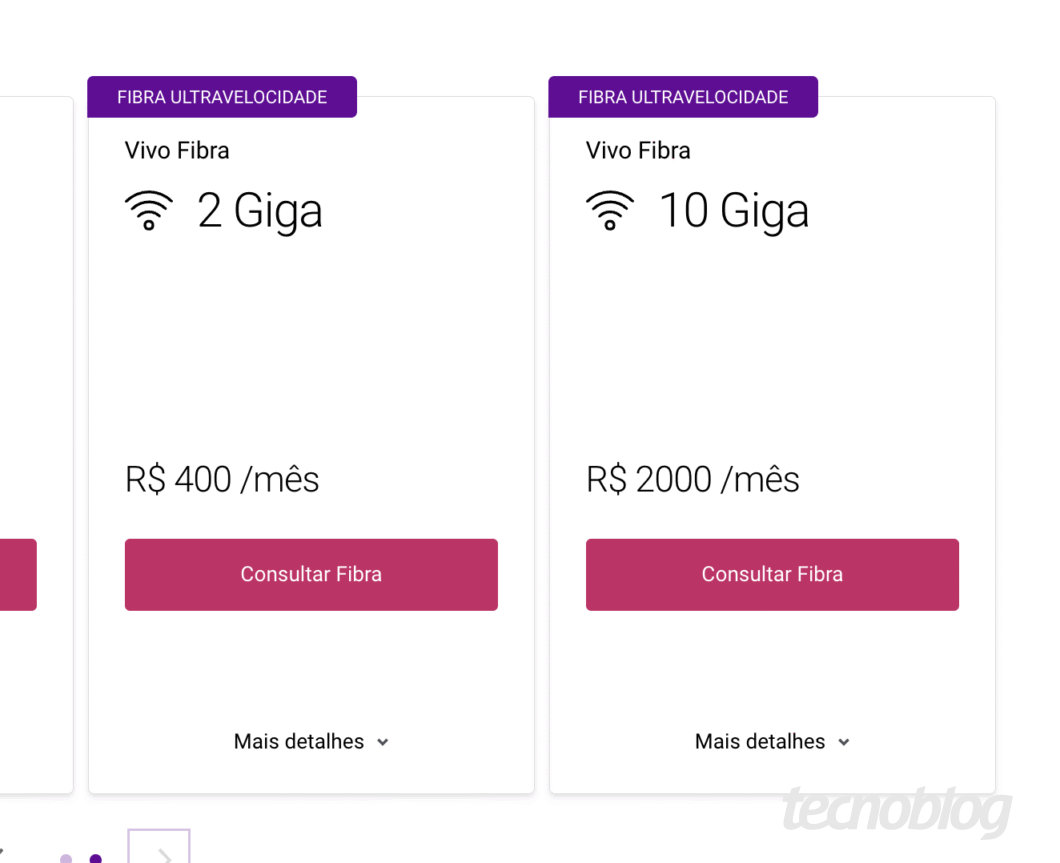This screenshot has width=1060, height=863.
Task: Click the Wi-Fi icon on the 2 Giga card
Action: click(x=149, y=210)
